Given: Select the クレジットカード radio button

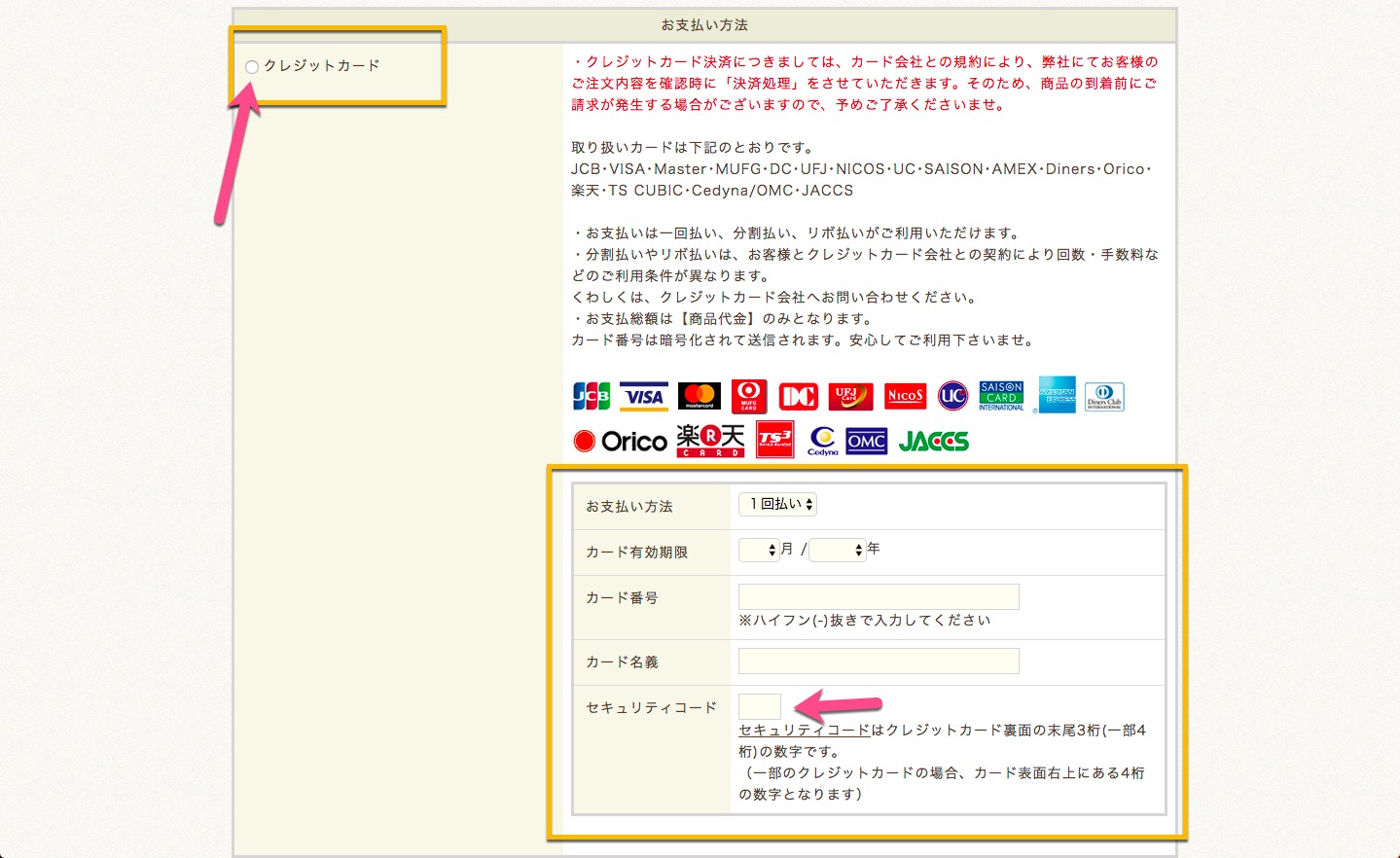Looking at the screenshot, I should pos(252,67).
